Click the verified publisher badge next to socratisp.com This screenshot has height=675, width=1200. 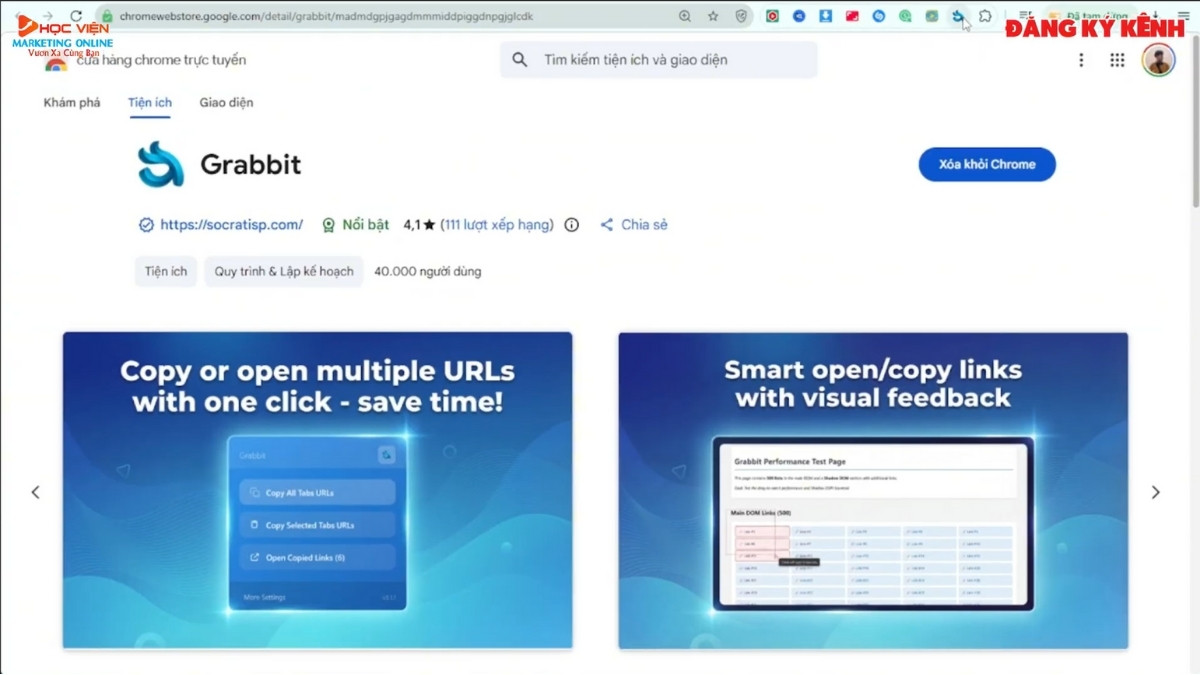tap(148, 224)
